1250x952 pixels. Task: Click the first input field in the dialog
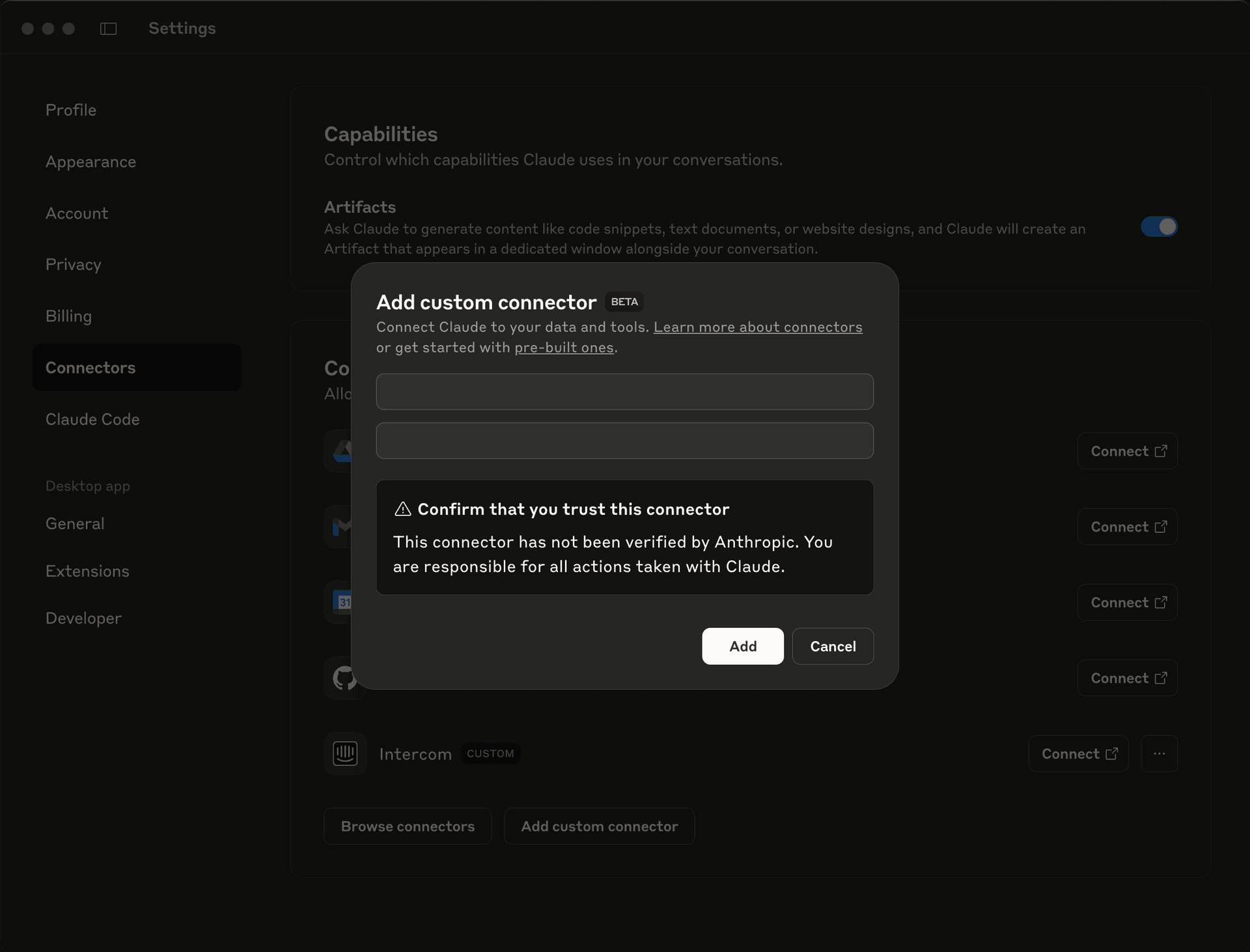point(624,391)
